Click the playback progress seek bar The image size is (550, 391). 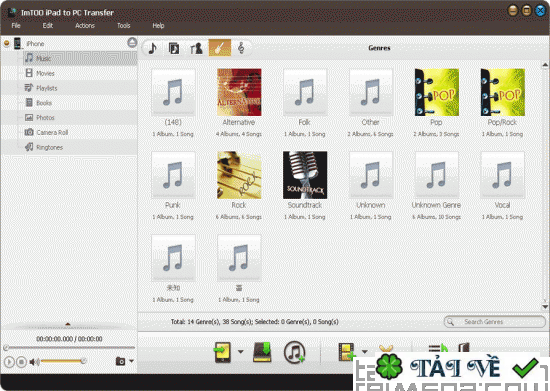(x=69, y=348)
